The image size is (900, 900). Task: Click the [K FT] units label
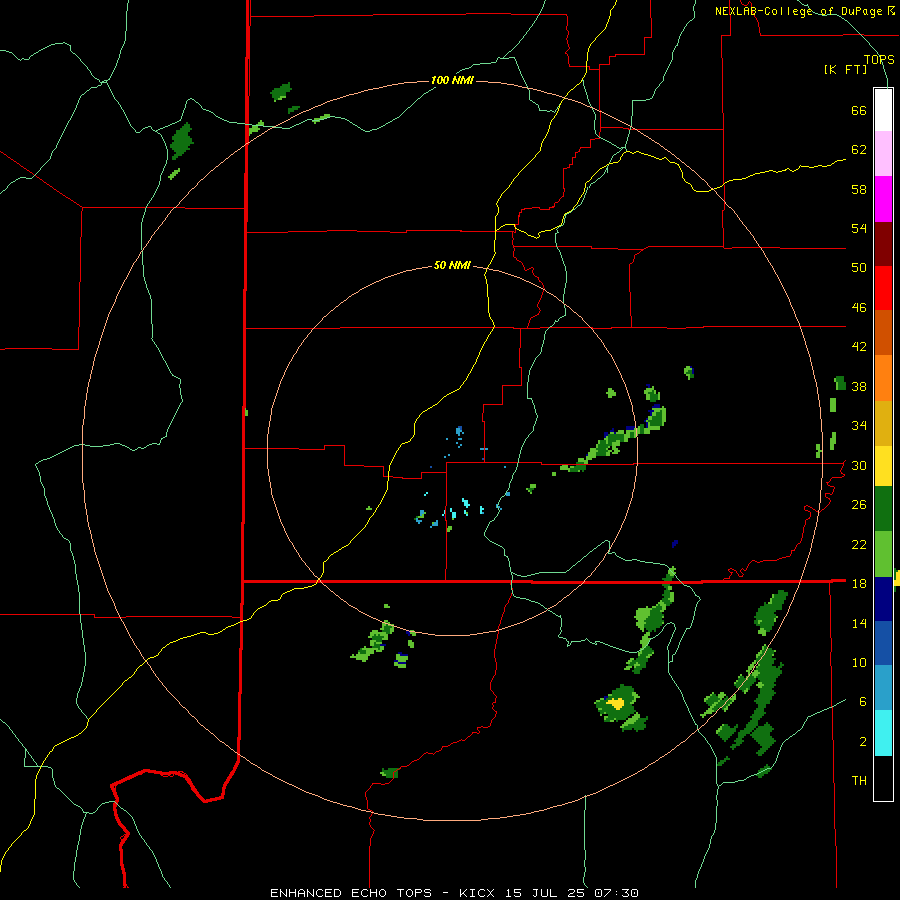tap(845, 70)
